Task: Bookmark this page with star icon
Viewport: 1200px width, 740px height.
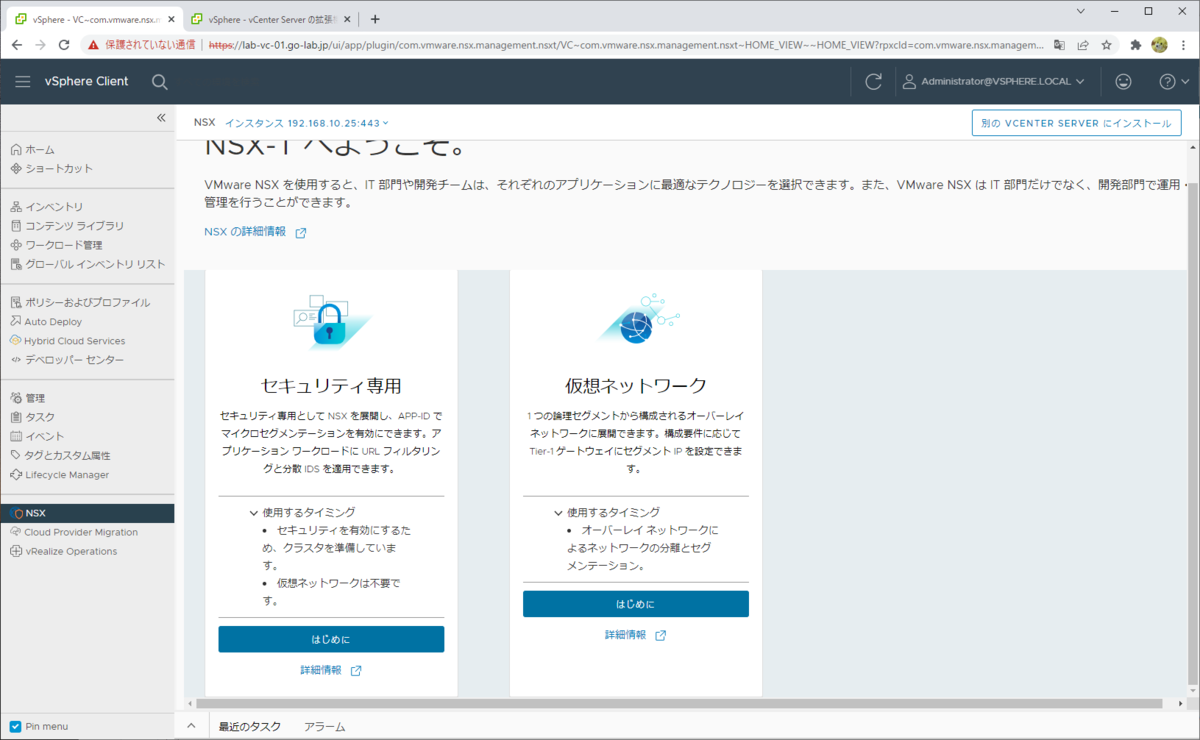Action: 1106,45
